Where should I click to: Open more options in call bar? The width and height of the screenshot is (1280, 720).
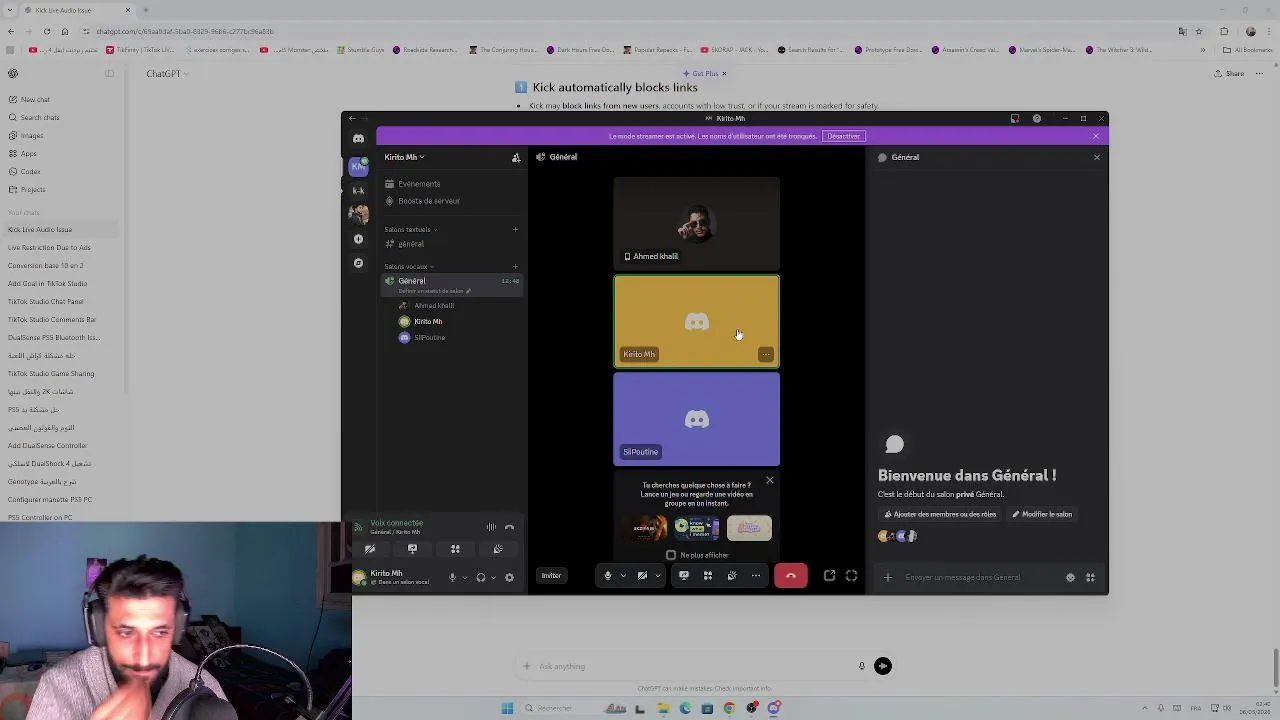[x=756, y=576]
